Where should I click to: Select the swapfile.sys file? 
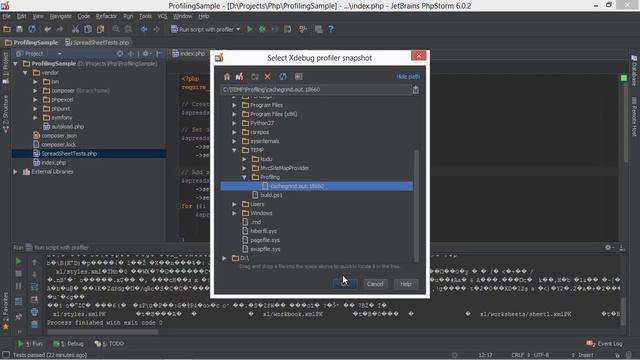(265, 249)
